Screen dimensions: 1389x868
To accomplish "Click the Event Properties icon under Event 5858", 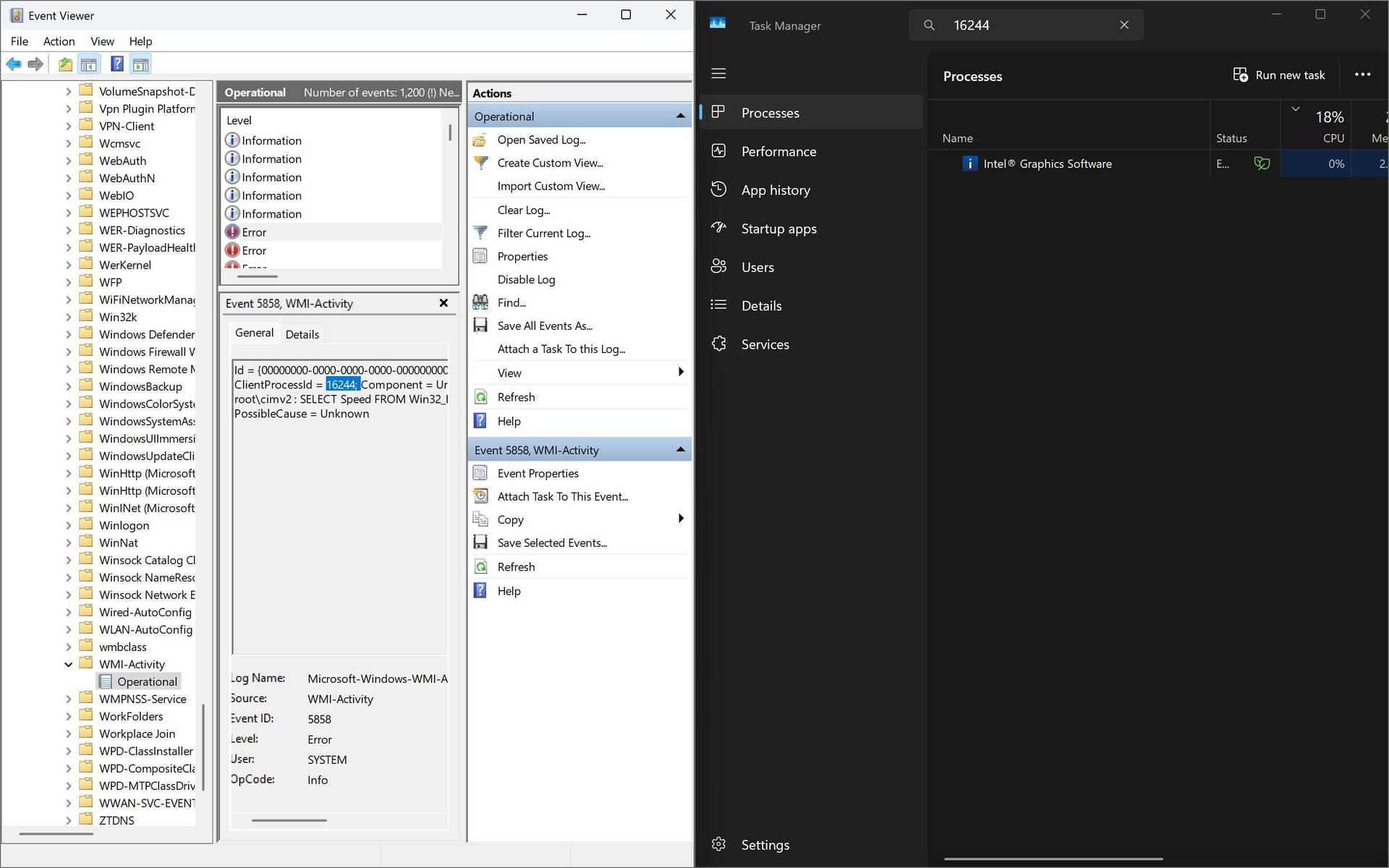I will point(480,473).
